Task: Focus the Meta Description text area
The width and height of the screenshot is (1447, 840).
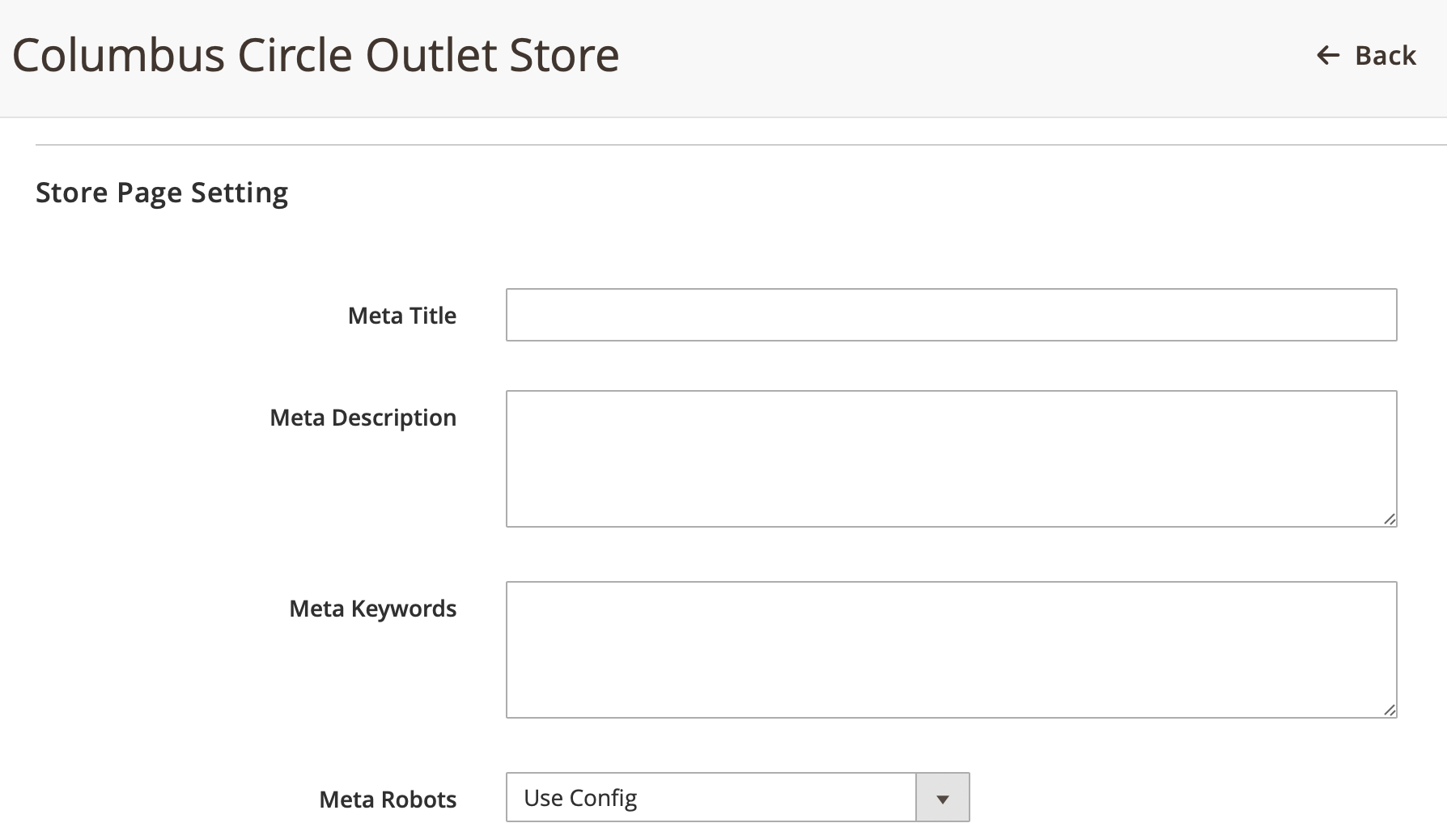Action: click(951, 459)
